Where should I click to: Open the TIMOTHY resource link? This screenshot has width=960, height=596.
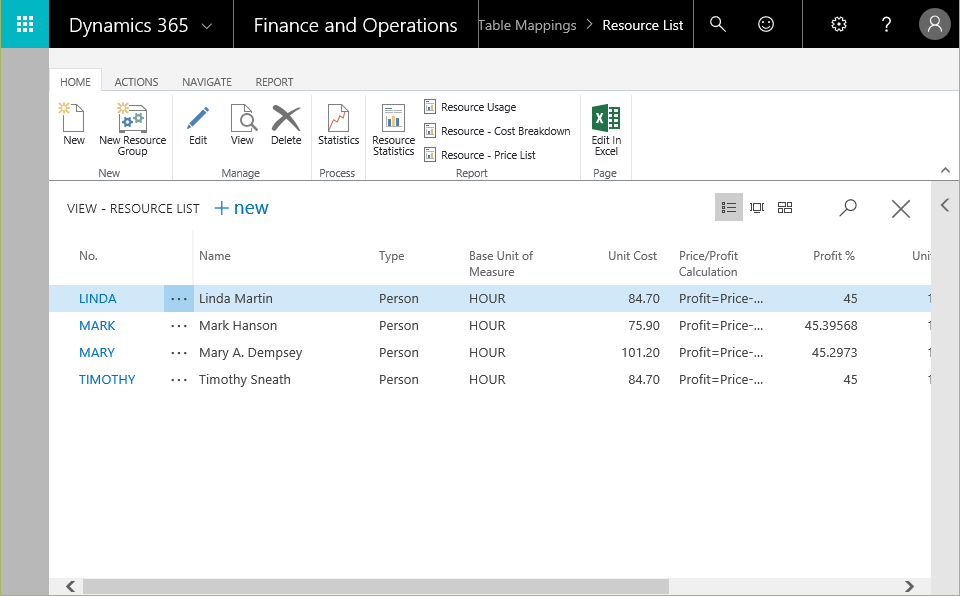click(107, 379)
